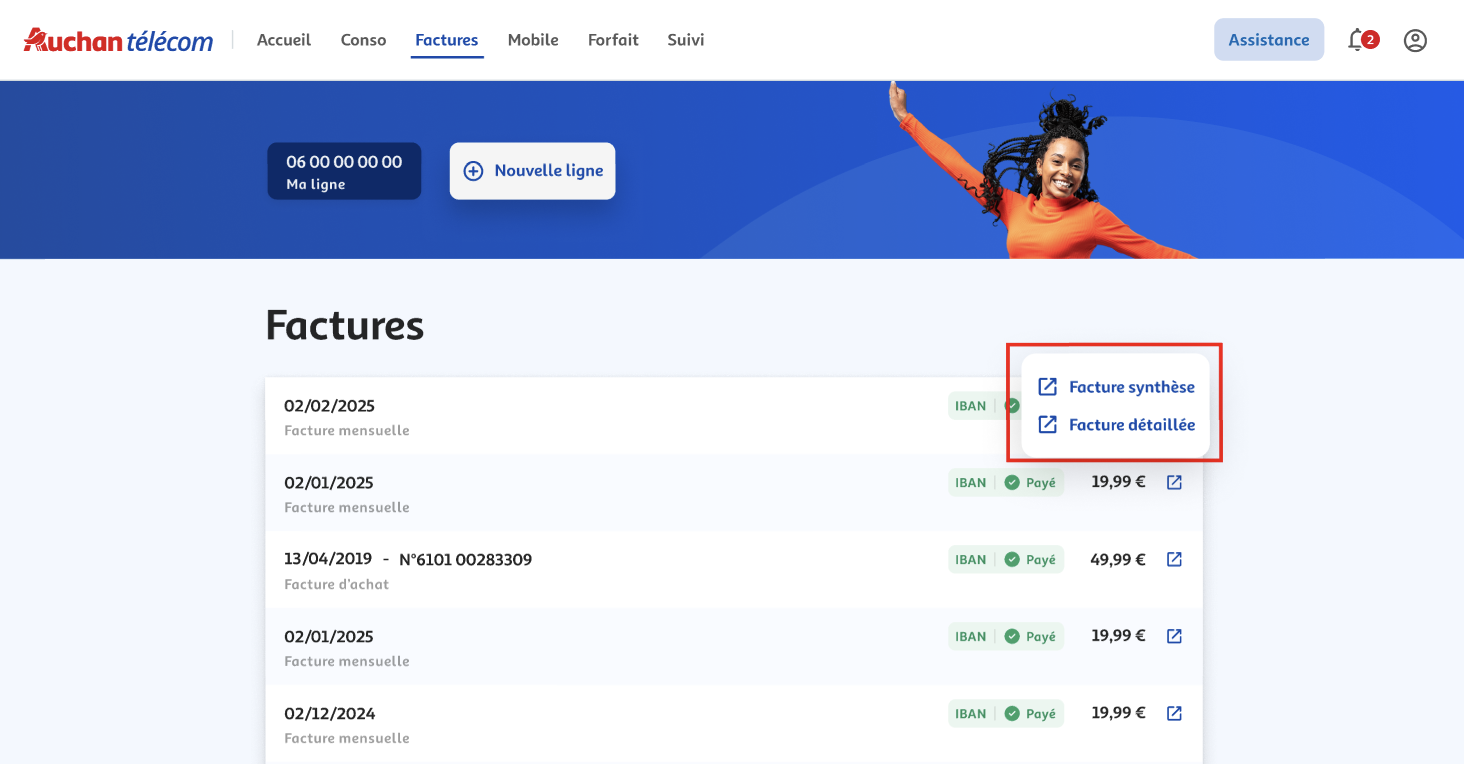Choose Facture synthèse from the popup menu
Viewport: 1464px width, 764px height.
pyautogui.click(x=1131, y=387)
